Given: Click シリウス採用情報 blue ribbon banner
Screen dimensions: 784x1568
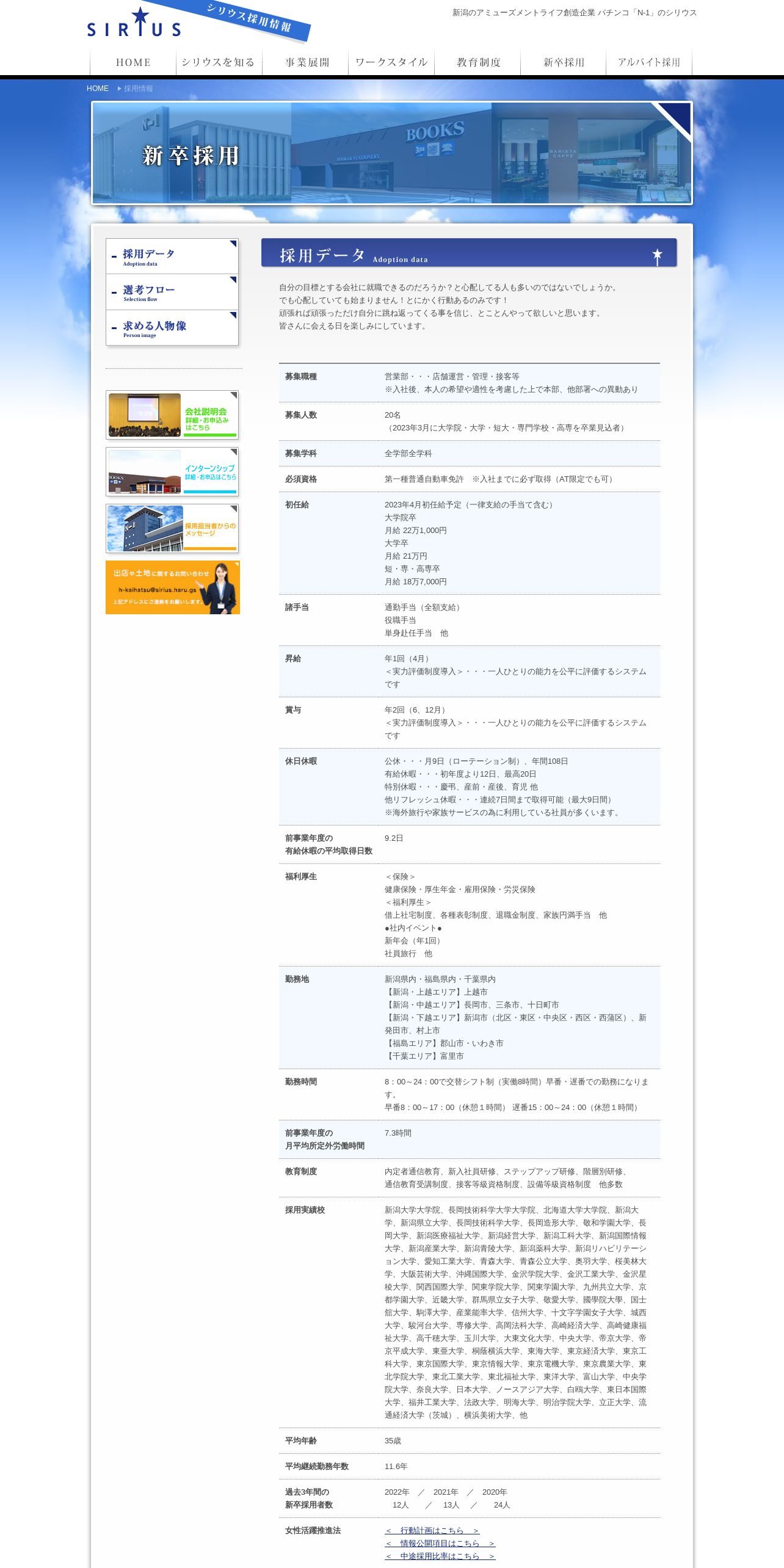Looking at the screenshot, I should [x=244, y=18].
